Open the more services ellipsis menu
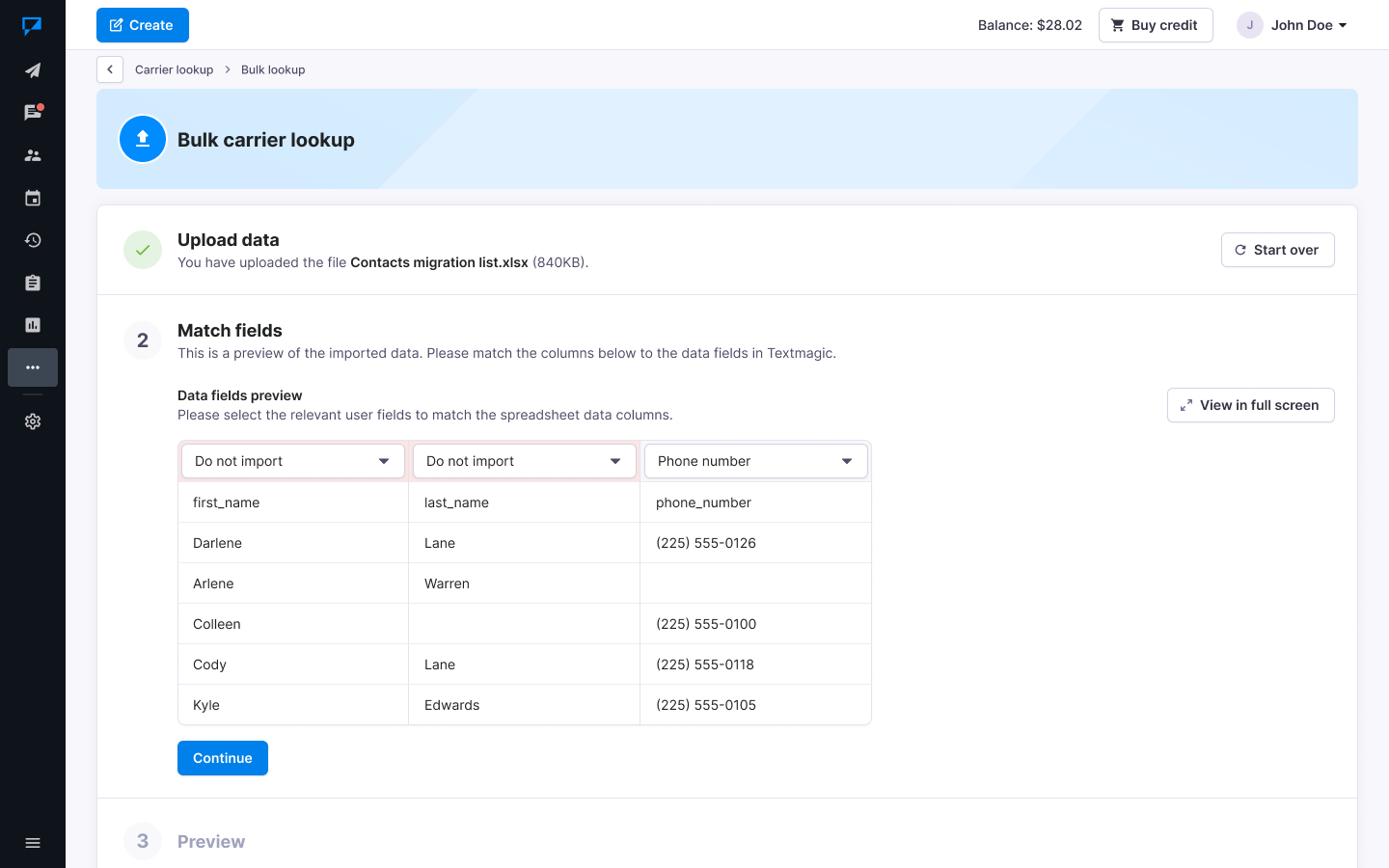This screenshot has height=868, width=1389. click(33, 367)
